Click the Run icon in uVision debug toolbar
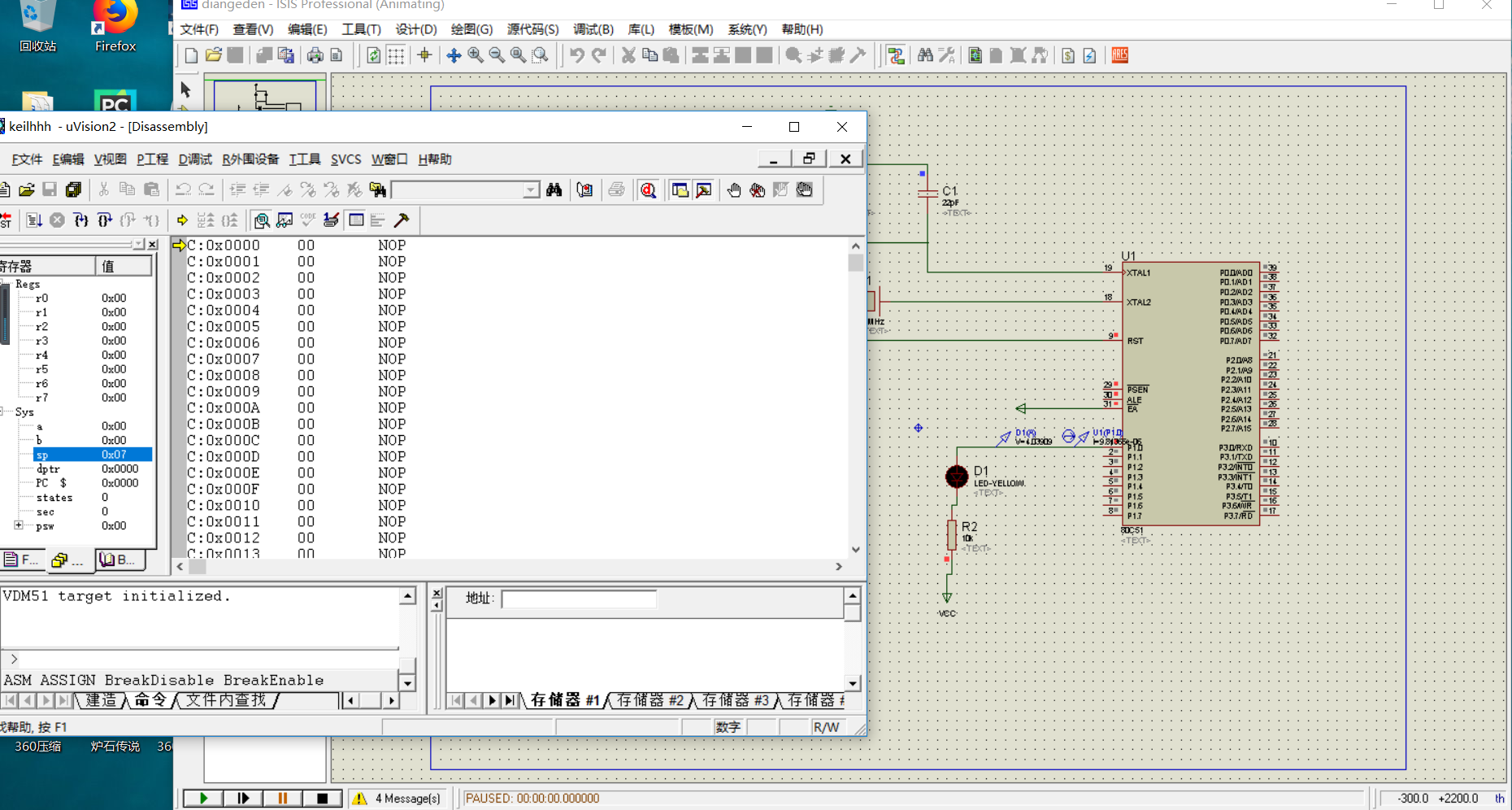Image resolution: width=1512 pixels, height=810 pixels. pos(34,220)
